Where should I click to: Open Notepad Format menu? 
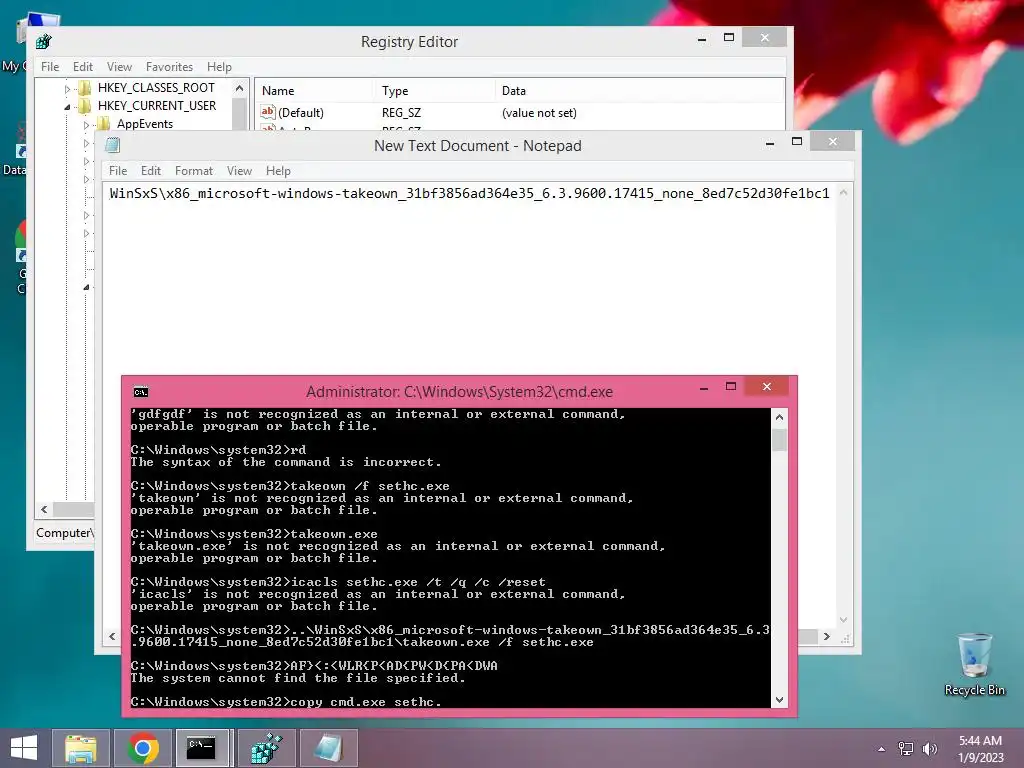pyautogui.click(x=194, y=170)
